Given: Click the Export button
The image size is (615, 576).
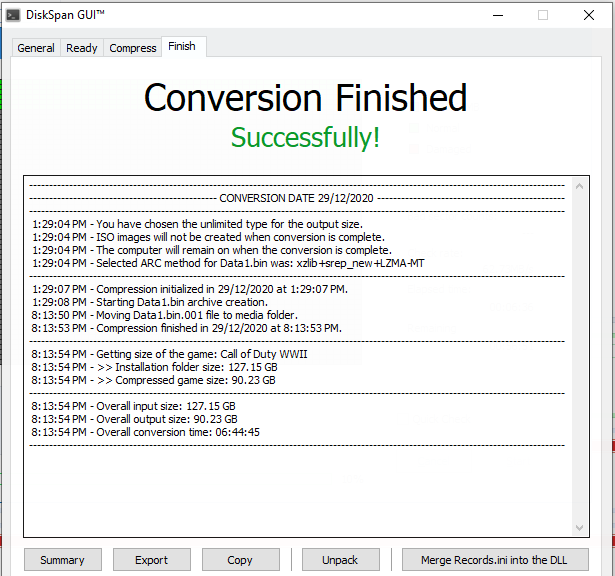Looking at the screenshot, I should point(152,560).
